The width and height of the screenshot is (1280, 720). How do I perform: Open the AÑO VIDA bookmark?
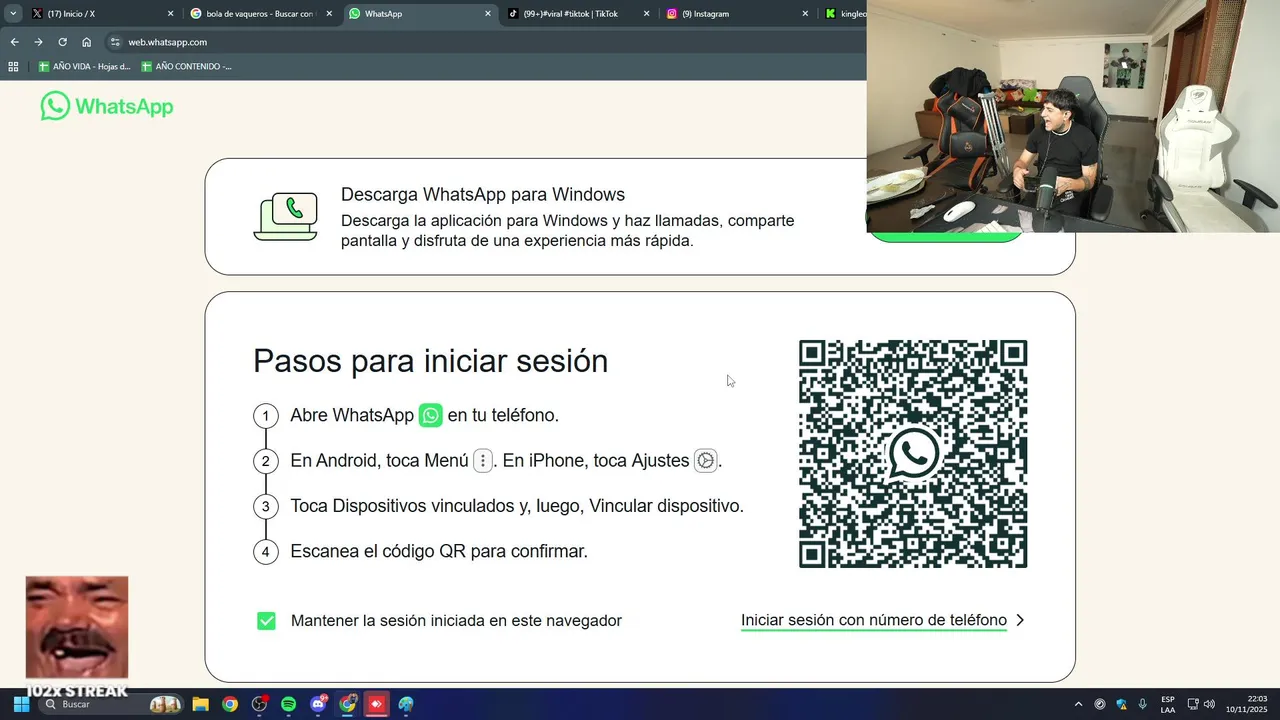[84, 66]
